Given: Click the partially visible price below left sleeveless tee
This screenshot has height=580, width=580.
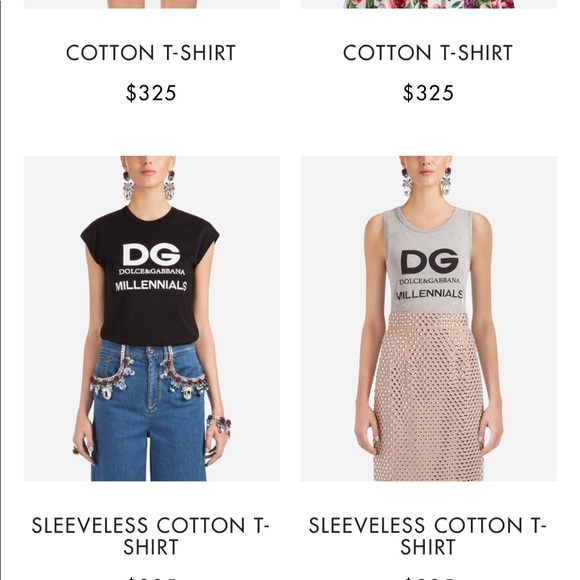Looking at the screenshot, I should tap(151, 578).
